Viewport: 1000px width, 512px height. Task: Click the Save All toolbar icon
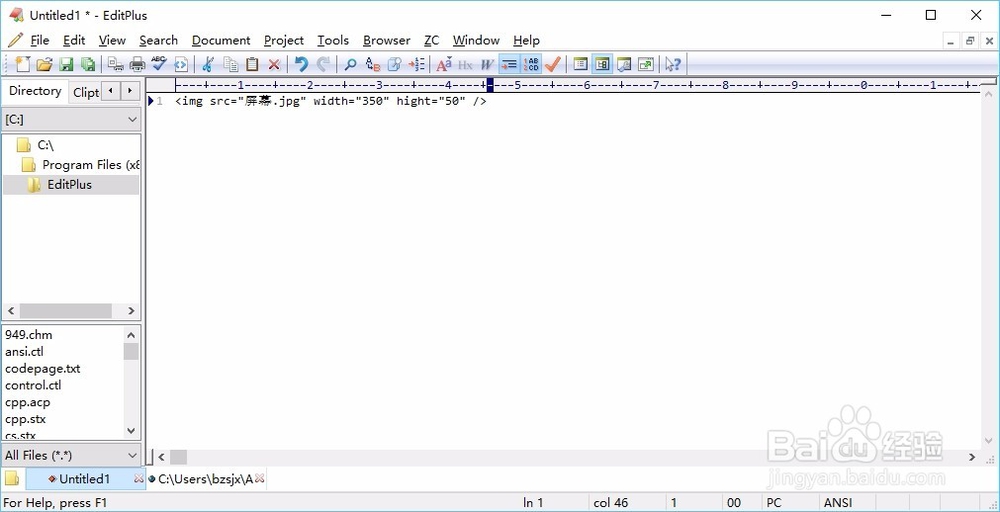[x=88, y=64]
